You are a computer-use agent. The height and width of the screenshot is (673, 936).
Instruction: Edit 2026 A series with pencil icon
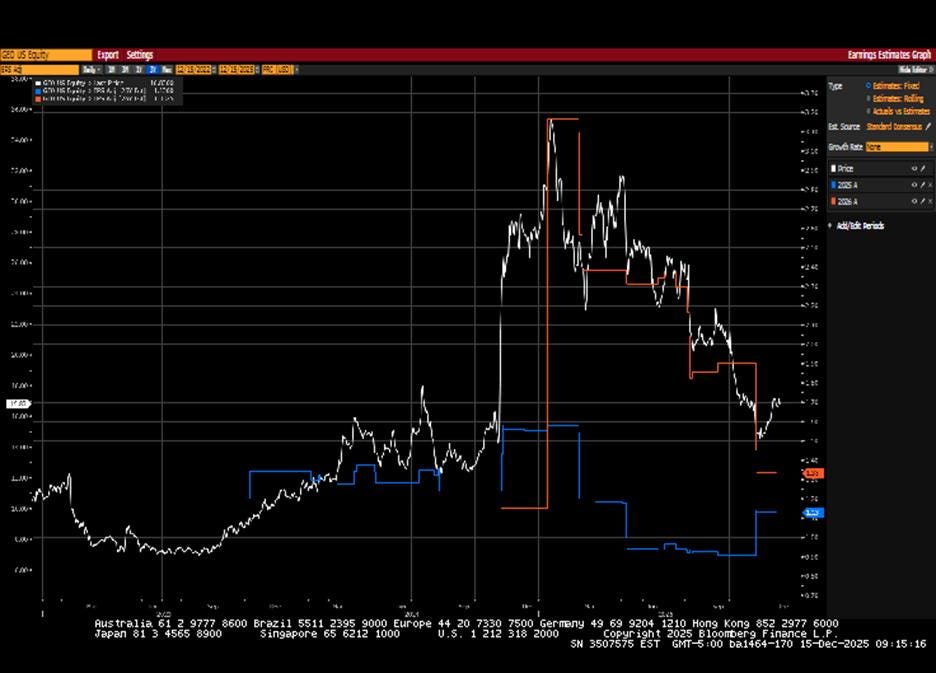[923, 201]
